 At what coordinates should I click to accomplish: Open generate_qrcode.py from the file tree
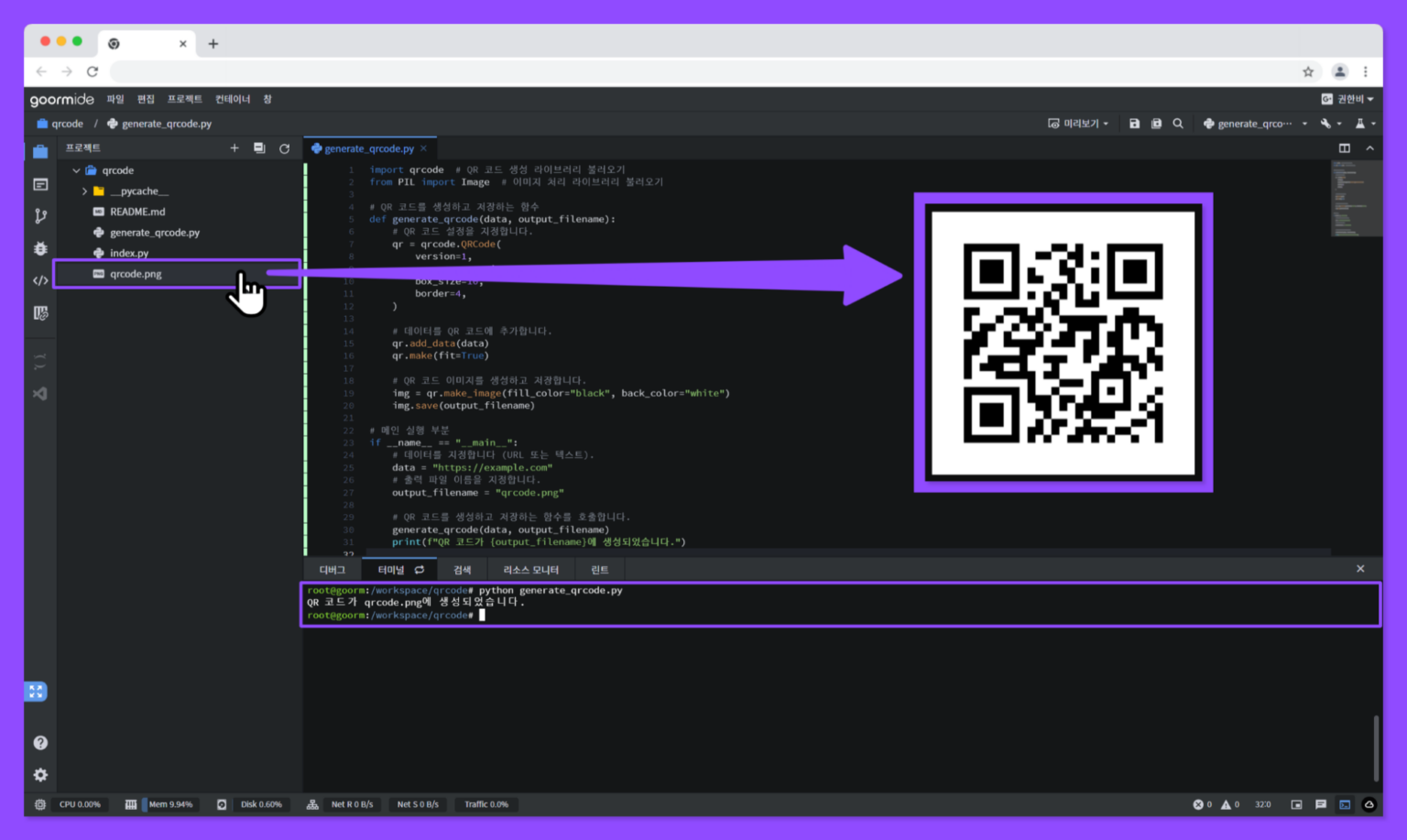click(156, 232)
